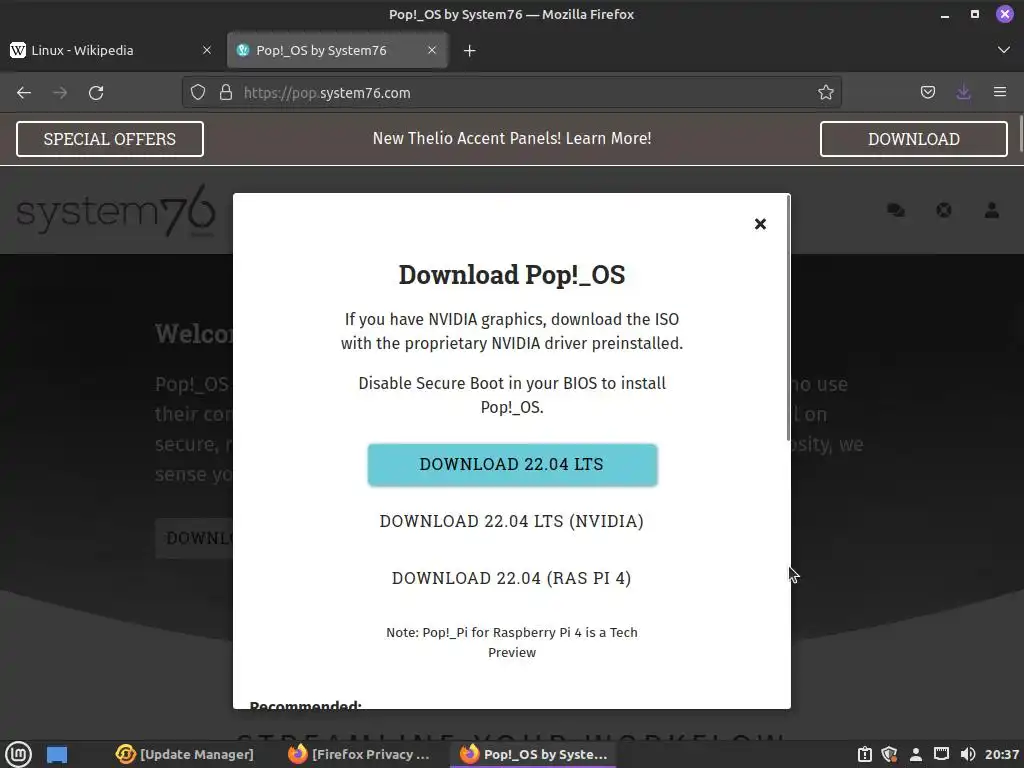Screen dimensions: 1024x768
Task: Minimize the Firefox window
Action: 945,14
